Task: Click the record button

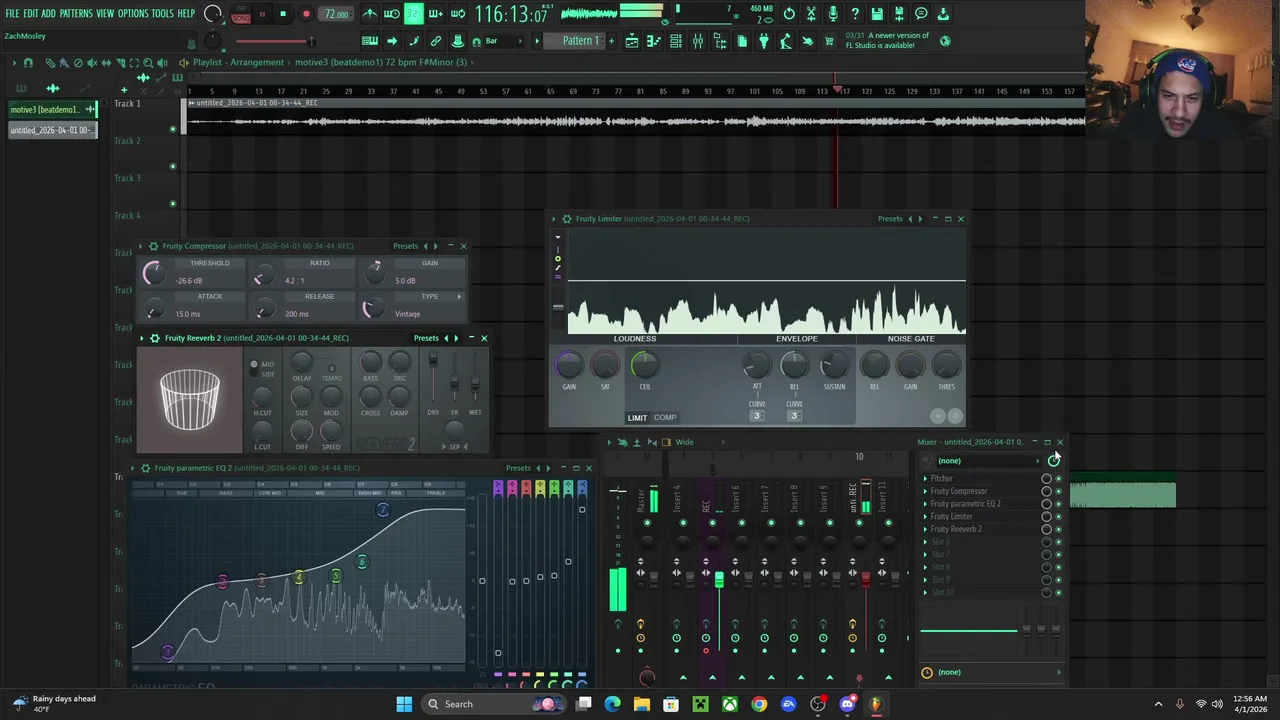Action: tap(306, 14)
